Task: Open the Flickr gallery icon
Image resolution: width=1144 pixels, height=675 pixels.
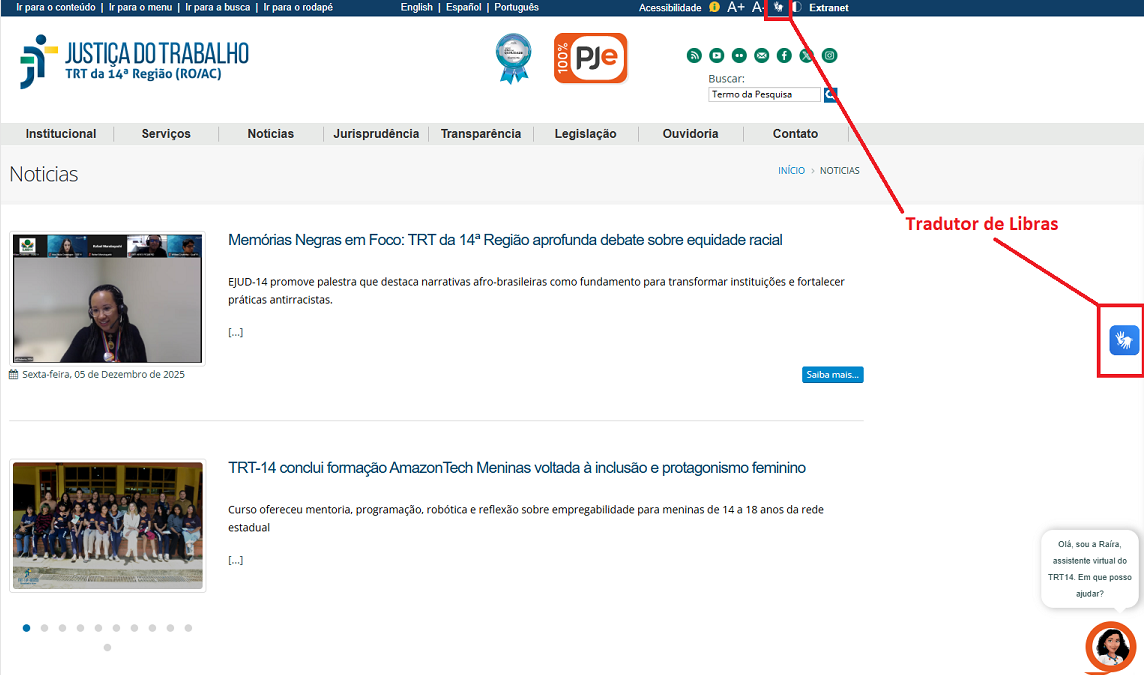Action: [x=739, y=56]
